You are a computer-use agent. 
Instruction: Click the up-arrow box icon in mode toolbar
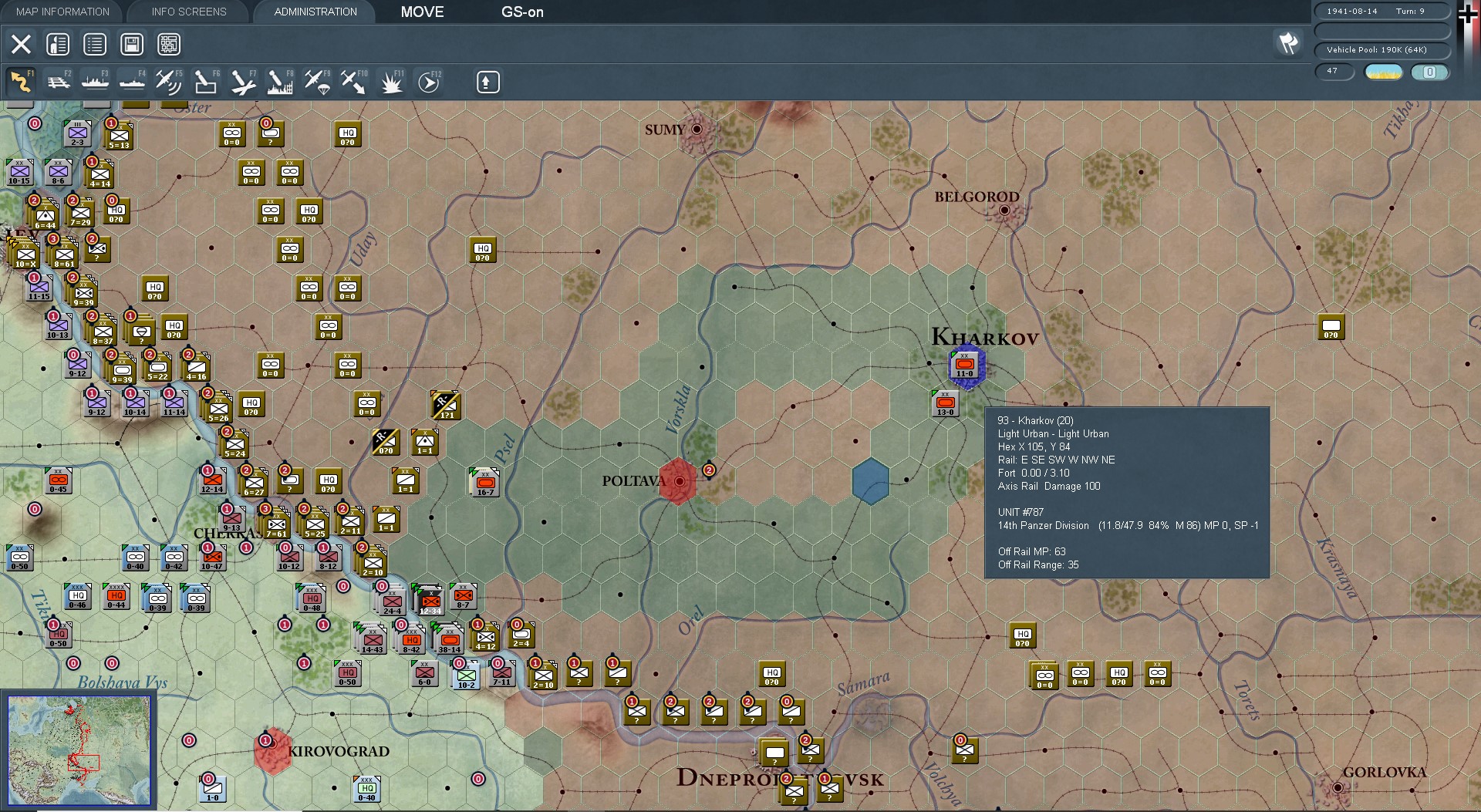click(x=487, y=82)
